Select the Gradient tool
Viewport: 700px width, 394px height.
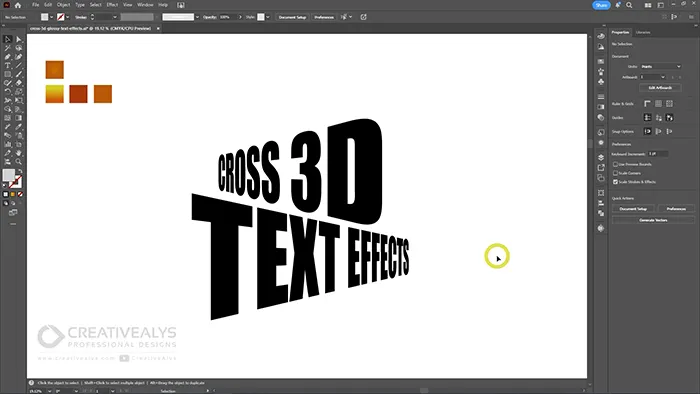coord(19,118)
